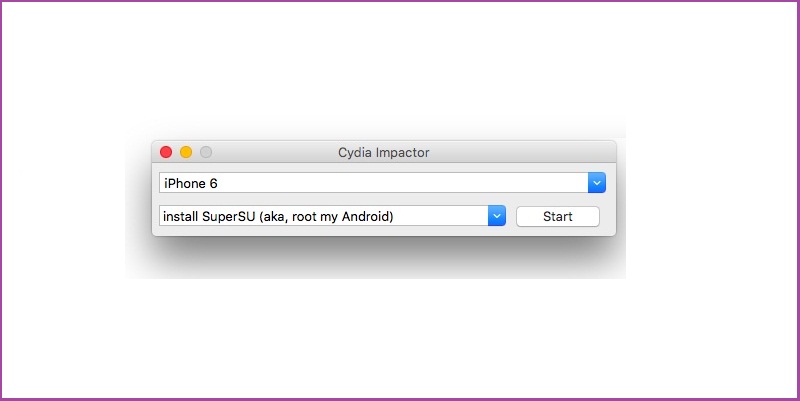Click the grayed-out zoom window button
The height and width of the screenshot is (401, 800).
pyautogui.click(x=206, y=152)
